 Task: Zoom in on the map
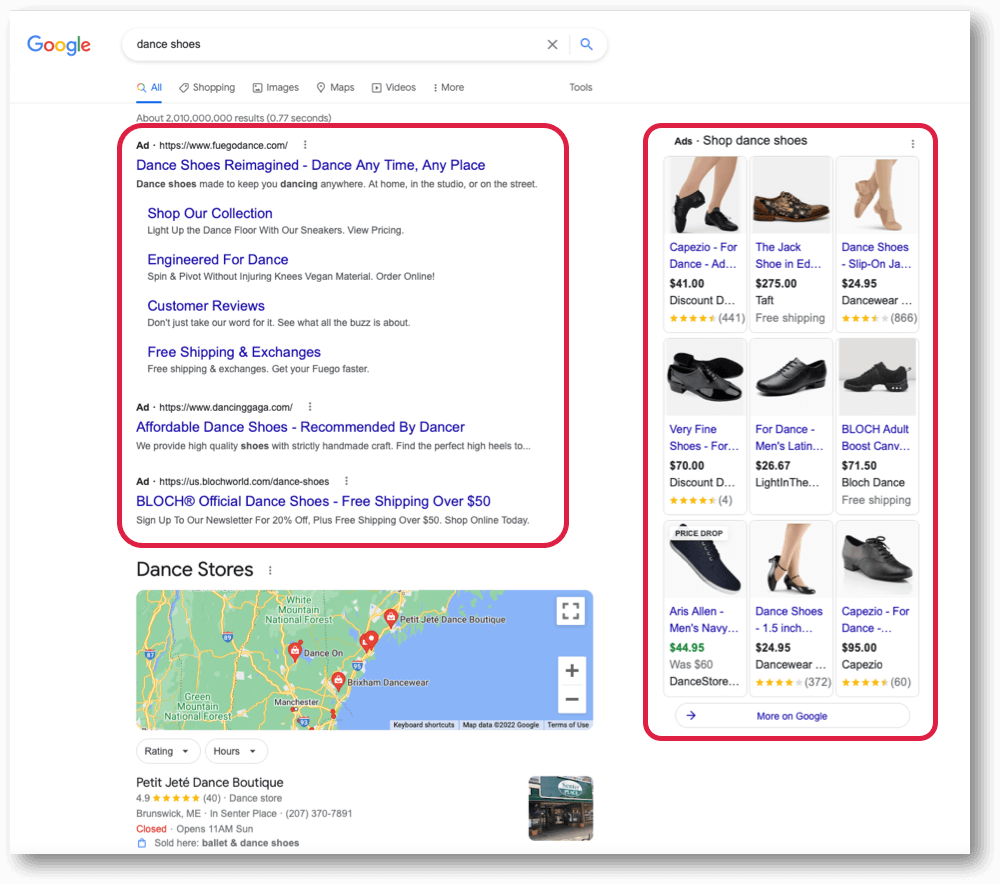[571, 670]
